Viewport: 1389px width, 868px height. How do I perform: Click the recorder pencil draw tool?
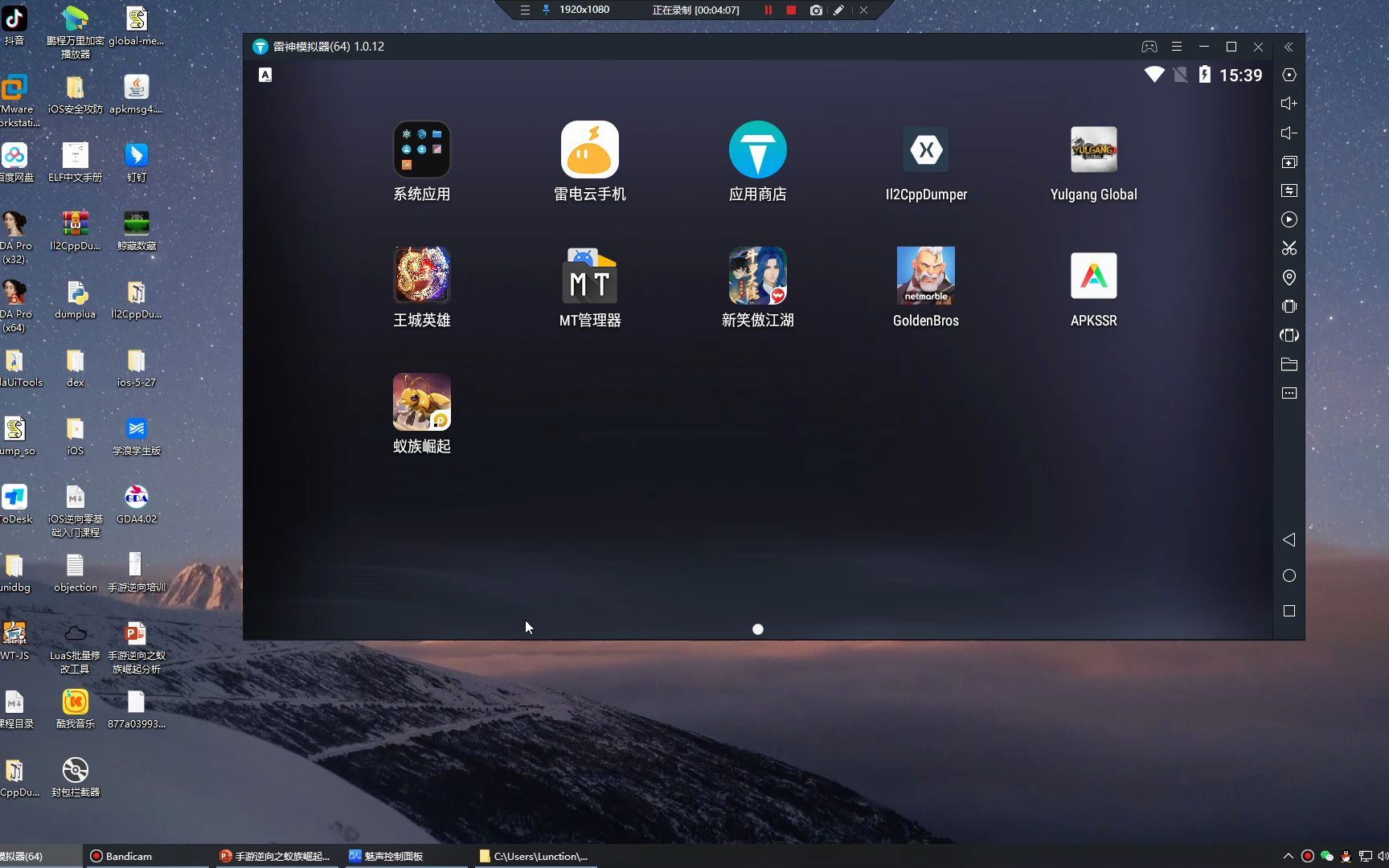click(838, 10)
